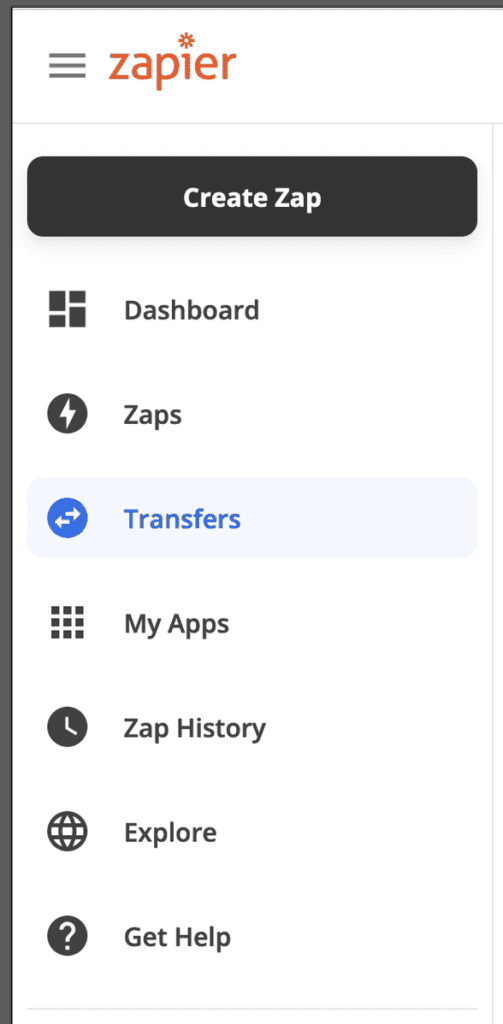Image resolution: width=503 pixels, height=1024 pixels.
Task: Open the Zap History label text
Action: (195, 729)
